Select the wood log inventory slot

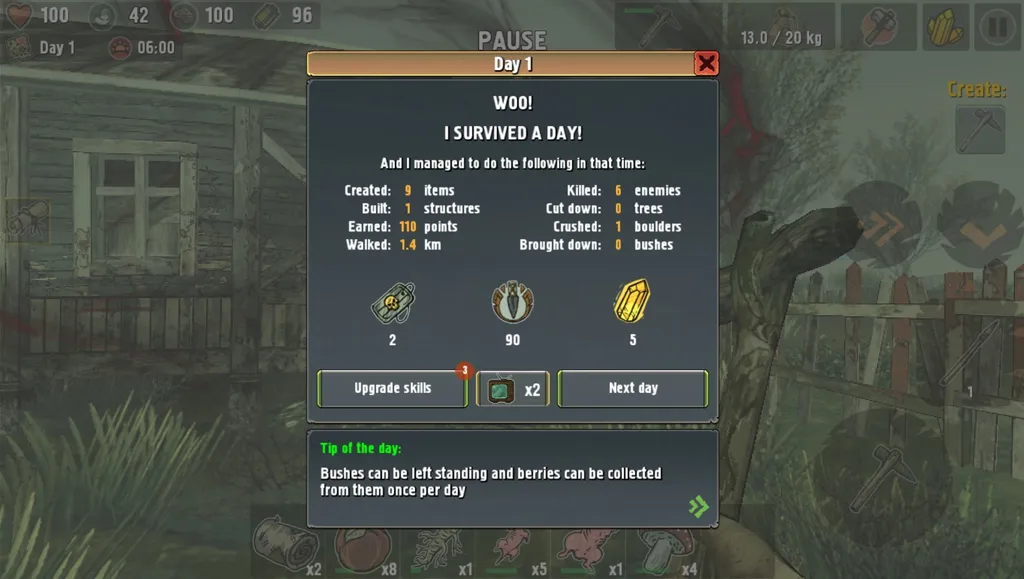click(285, 544)
